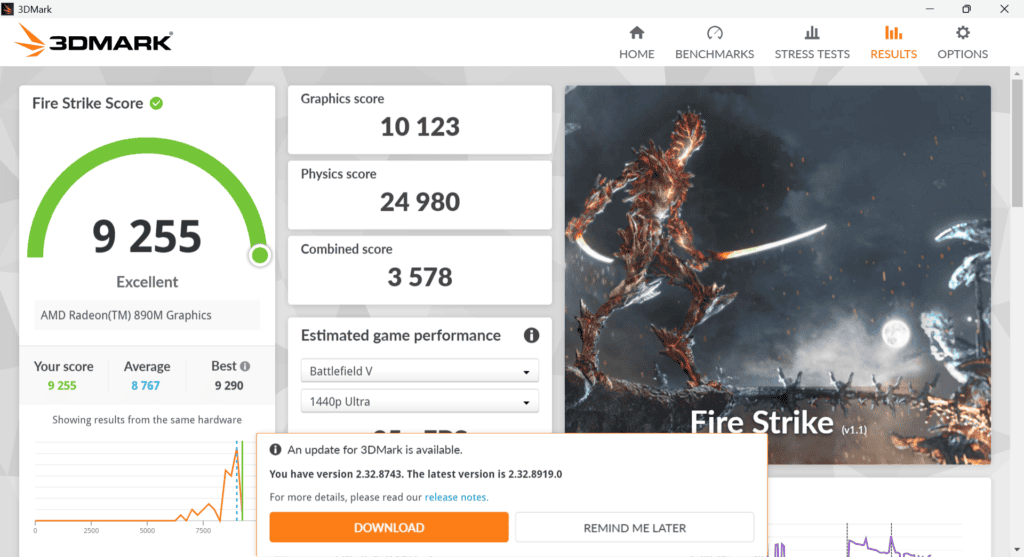Select the RESULTS tab label
Viewport: 1024px width, 557px height.
tap(893, 54)
